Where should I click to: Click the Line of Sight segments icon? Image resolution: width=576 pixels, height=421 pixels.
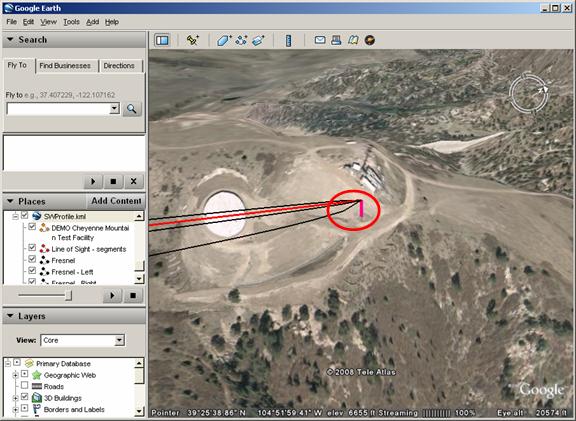(x=44, y=249)
